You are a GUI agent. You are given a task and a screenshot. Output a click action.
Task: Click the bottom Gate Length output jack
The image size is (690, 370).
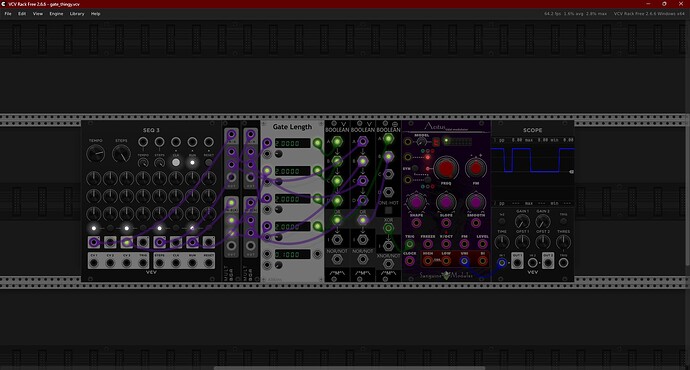[317, 254]
